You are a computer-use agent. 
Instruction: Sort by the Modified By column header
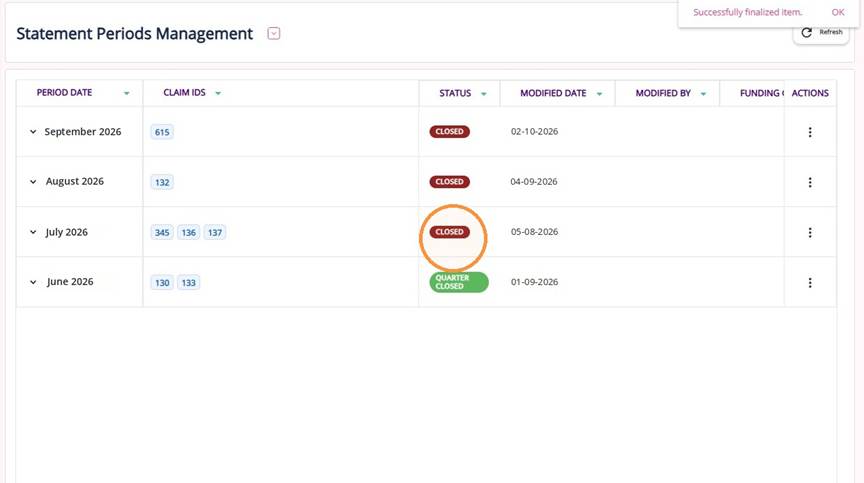click(663, 93)
